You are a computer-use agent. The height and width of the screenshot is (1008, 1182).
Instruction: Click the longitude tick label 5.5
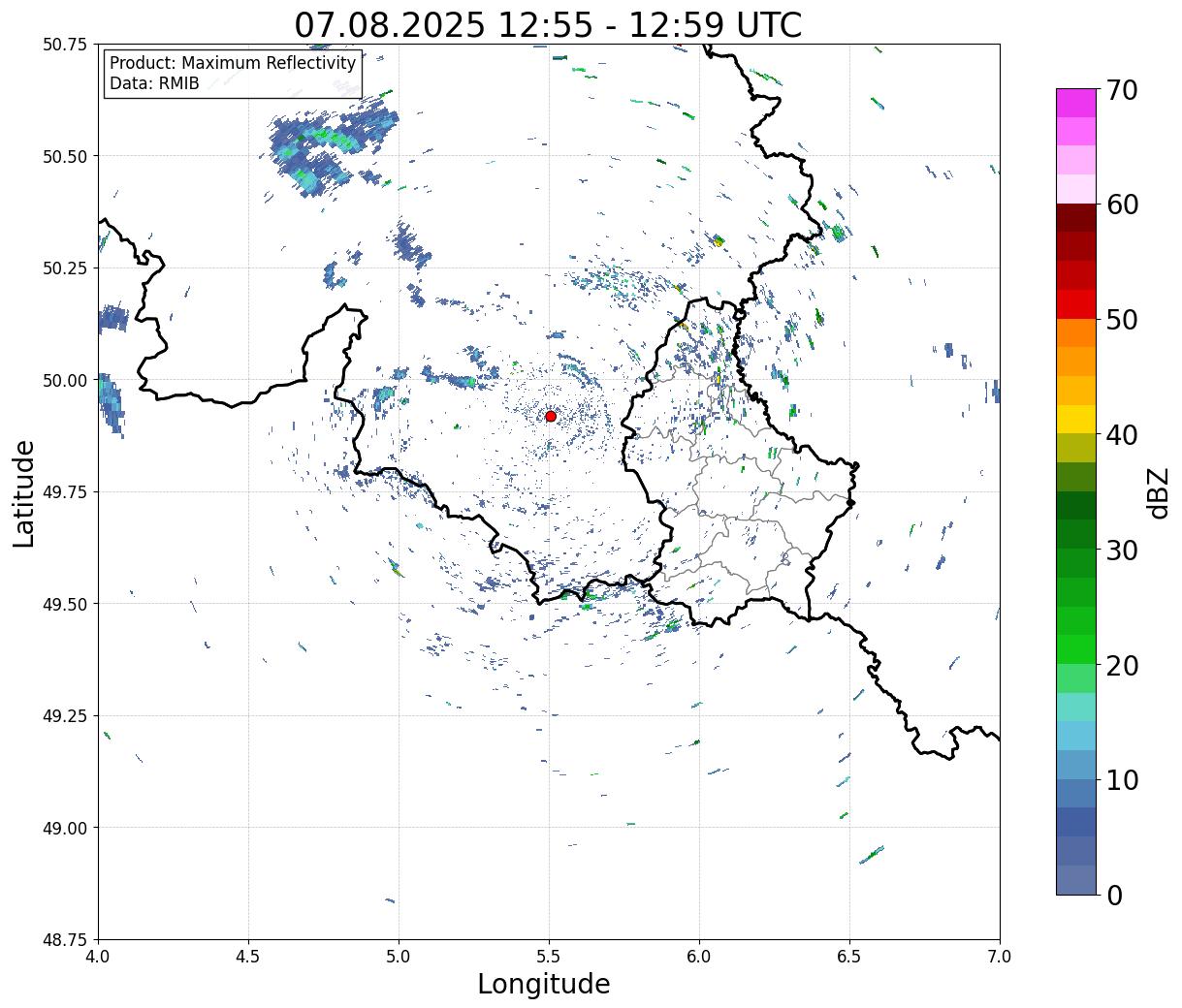(549, 957)
